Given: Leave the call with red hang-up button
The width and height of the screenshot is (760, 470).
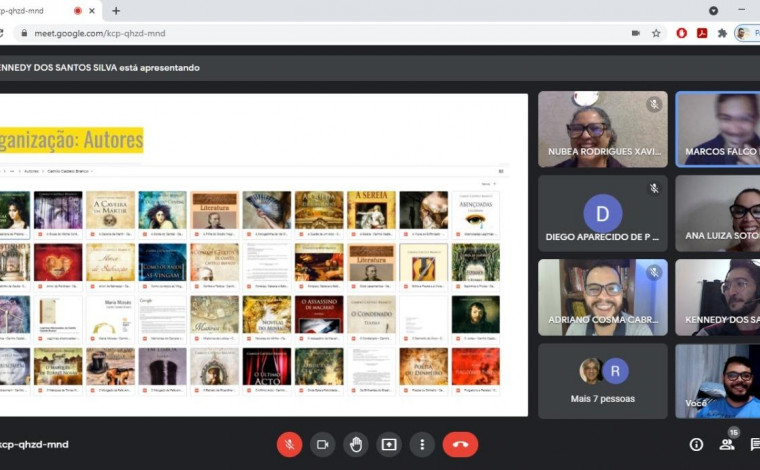Looking at the screenshot, I should pyautogui.click(x=460, y=445).
